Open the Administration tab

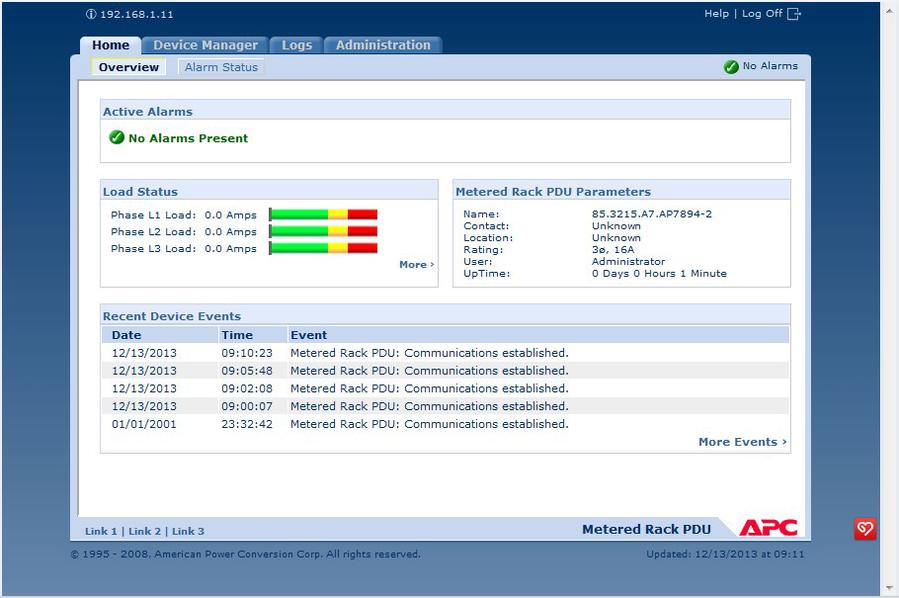point(383,45)
